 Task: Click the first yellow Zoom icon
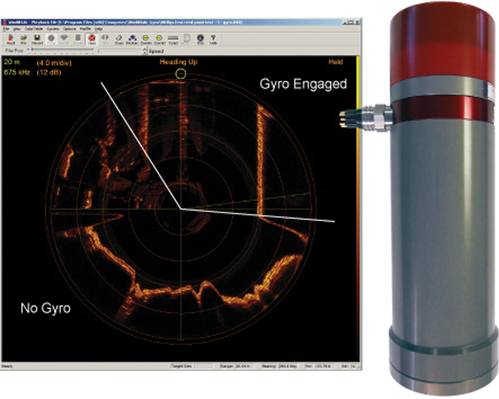coord(146,39)
